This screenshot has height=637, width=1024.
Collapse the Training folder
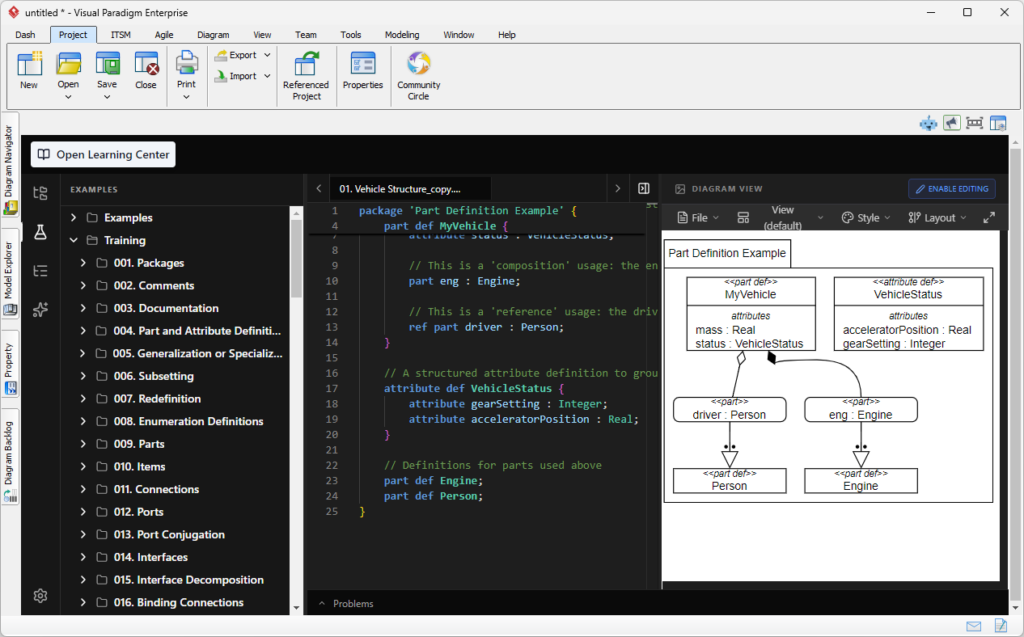click(x=73, y=240)
